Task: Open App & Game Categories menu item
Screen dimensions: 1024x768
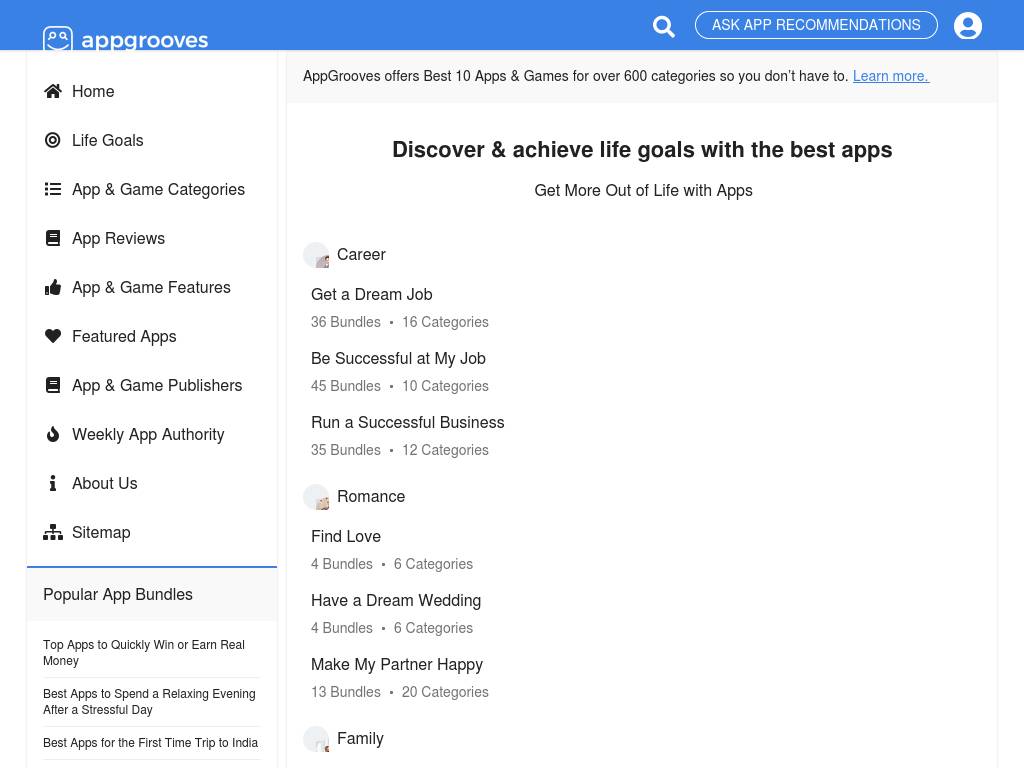Action: (x=158, y=189)
